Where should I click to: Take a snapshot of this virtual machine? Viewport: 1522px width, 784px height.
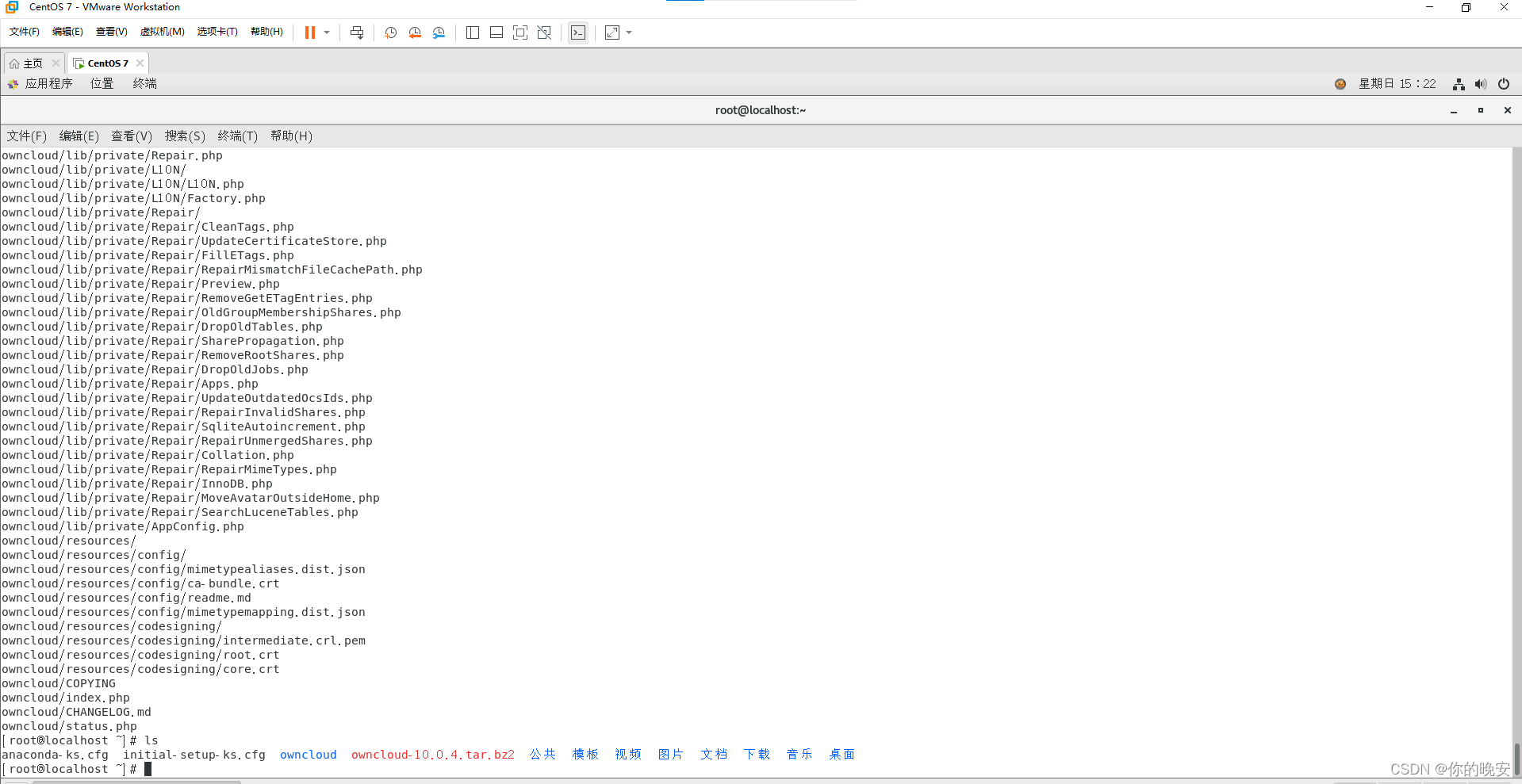click(391, 33)
